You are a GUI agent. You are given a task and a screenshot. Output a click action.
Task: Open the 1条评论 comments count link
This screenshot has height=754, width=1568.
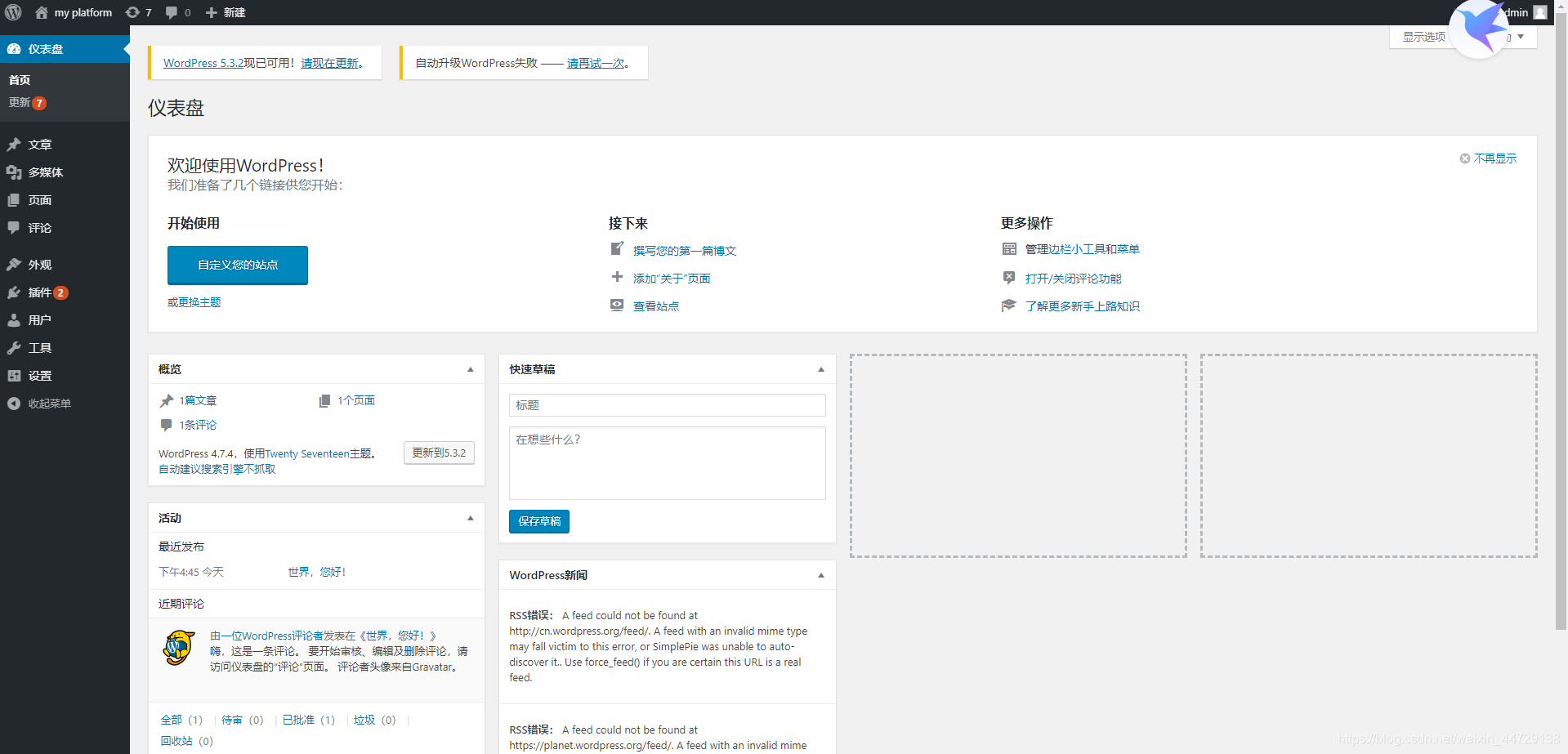(x=198, y=425)
